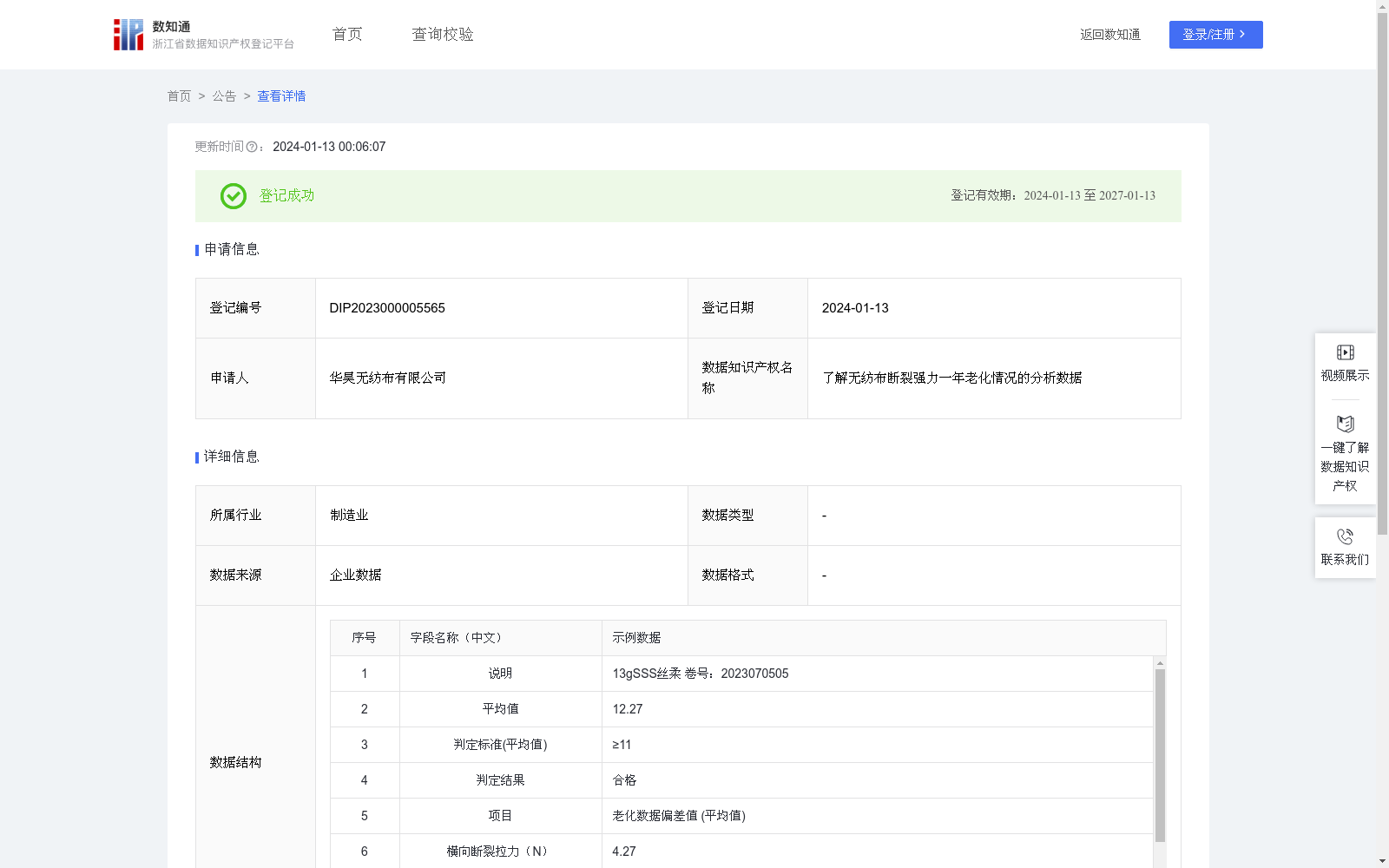Screen dimensions: 1389x868
Task: Click the help icon beside 更新时间
Action: pyautogui.click(x=252, y=148)
